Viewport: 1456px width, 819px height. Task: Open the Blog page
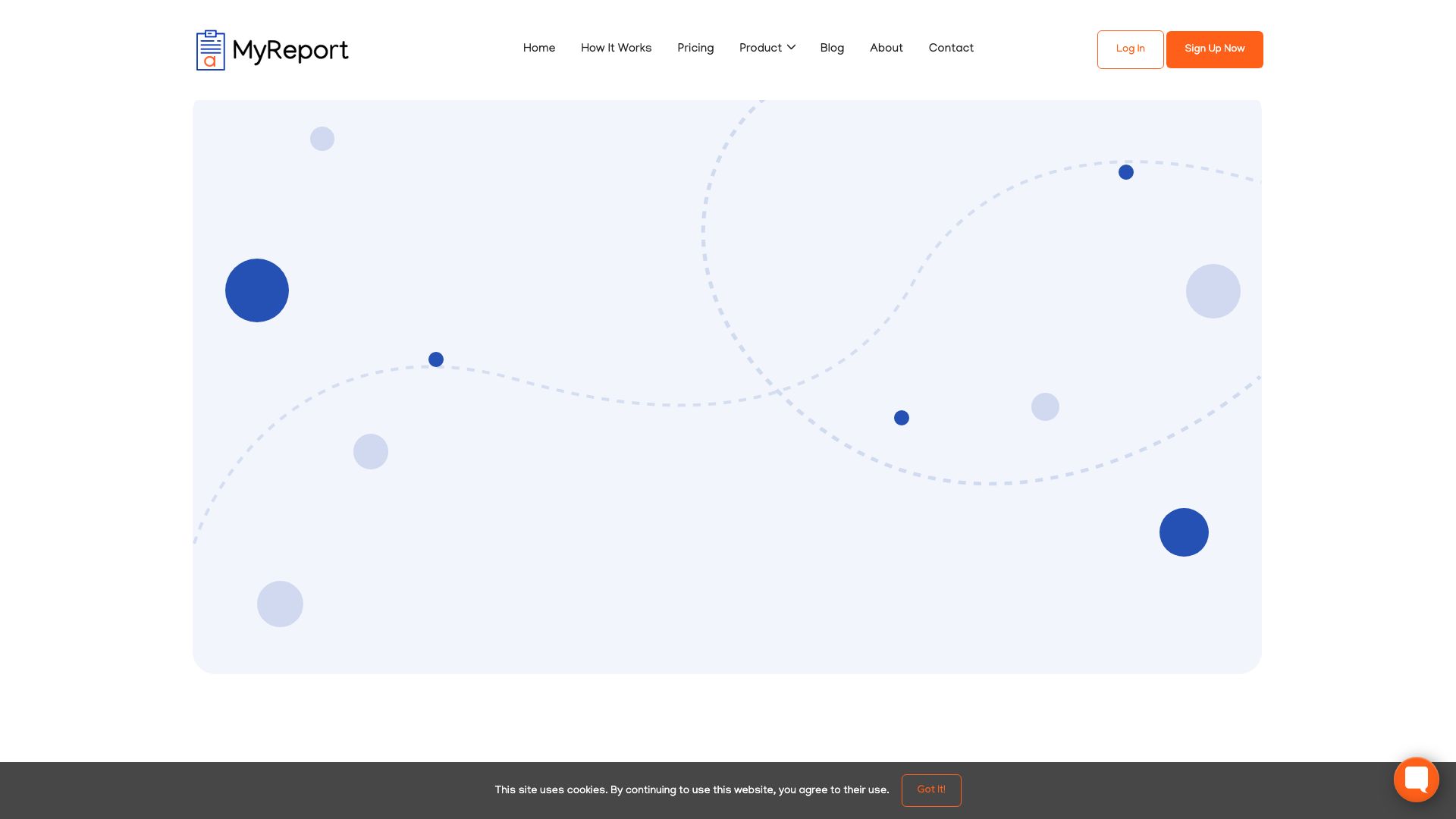[832, 49]
